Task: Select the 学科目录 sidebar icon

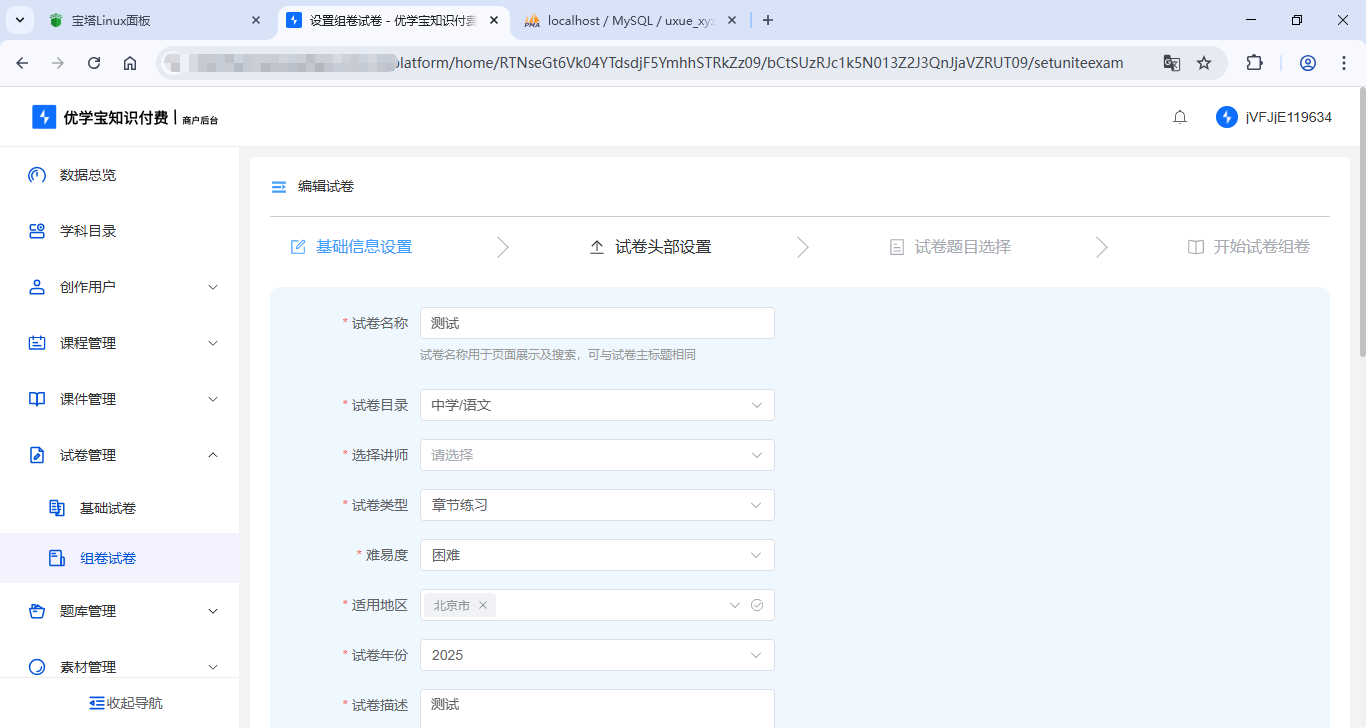Action: tap(36, 231)
